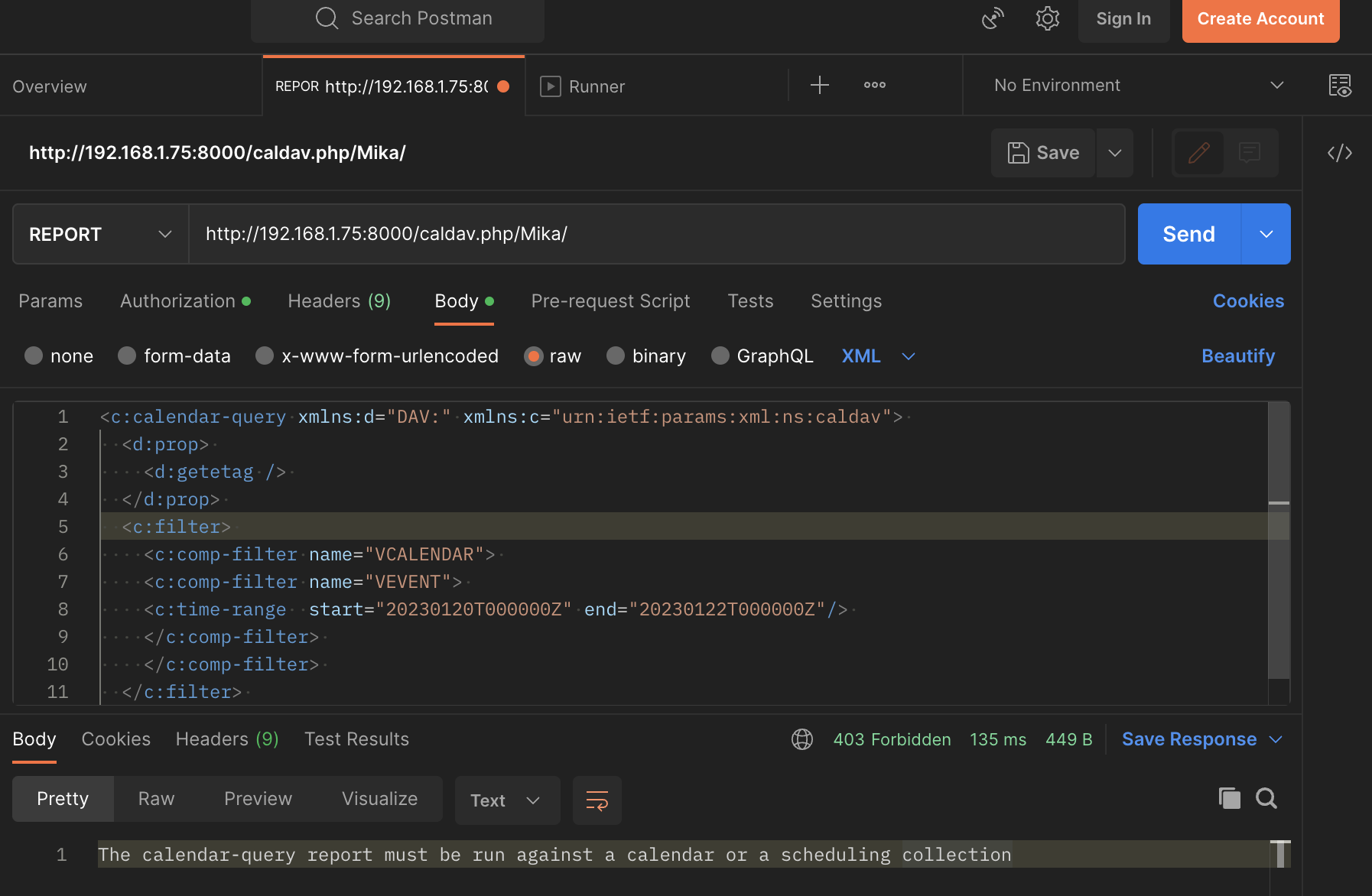Expand the XML body language dropdown

[879, 355]
